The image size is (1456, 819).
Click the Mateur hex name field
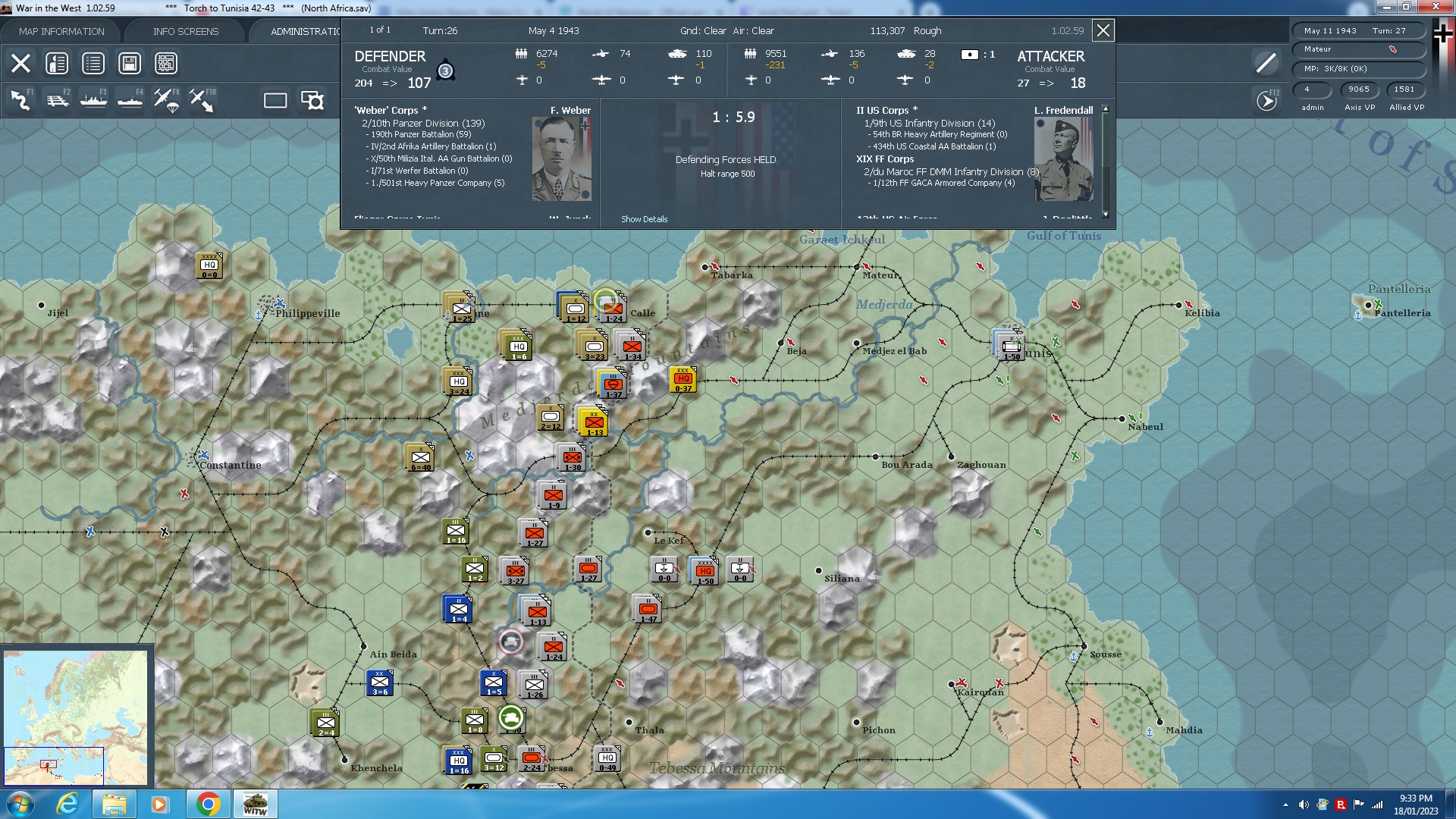coord(1358,49)
